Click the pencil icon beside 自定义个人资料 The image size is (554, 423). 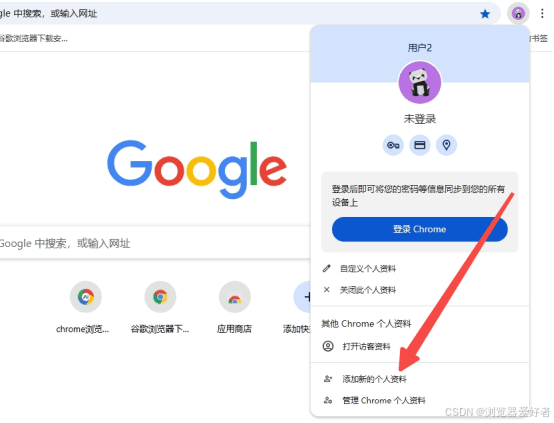click(327, 269)
